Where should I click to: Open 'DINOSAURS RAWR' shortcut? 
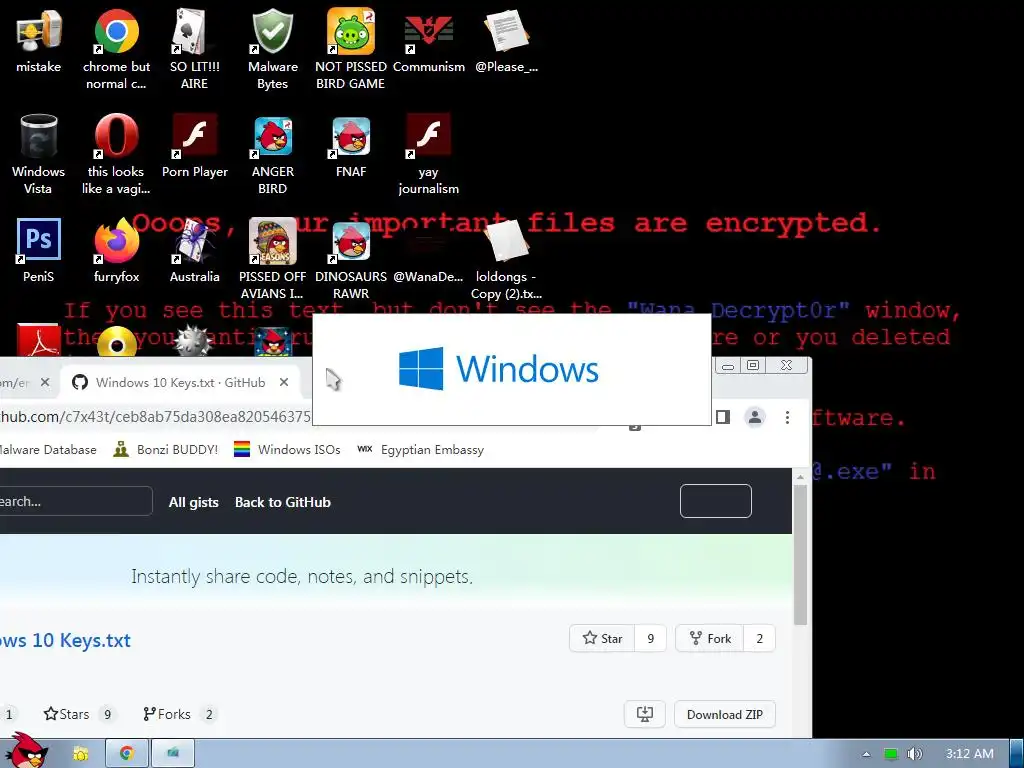tap(351, 259)
